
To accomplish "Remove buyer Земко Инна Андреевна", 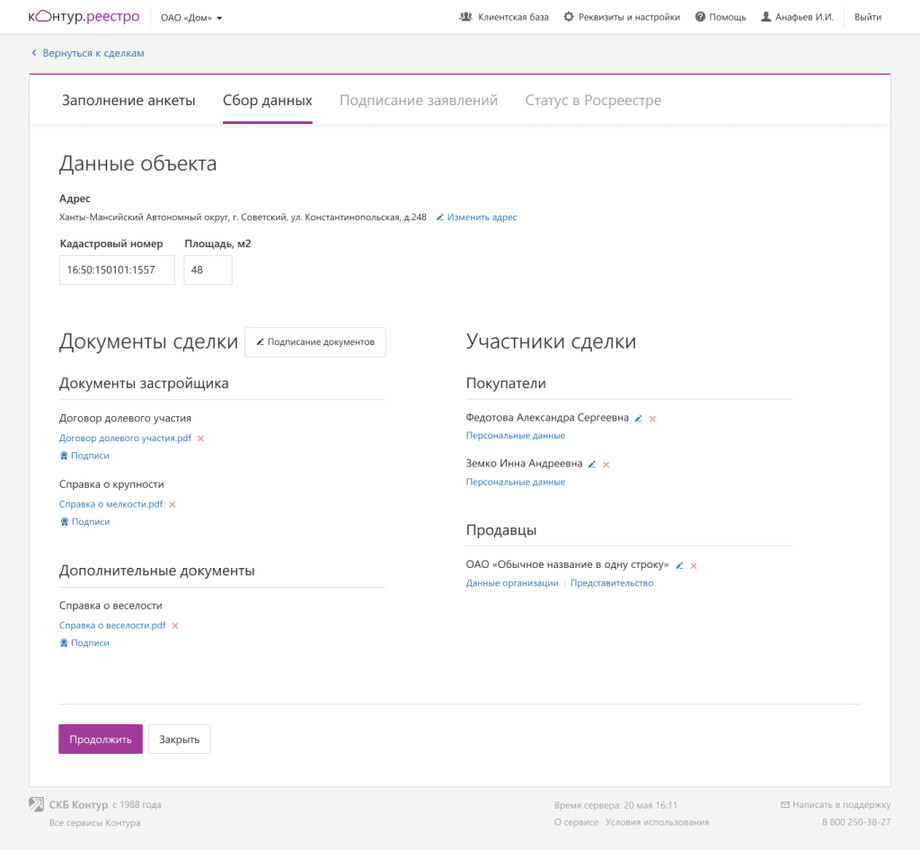I will pos(606,465).
